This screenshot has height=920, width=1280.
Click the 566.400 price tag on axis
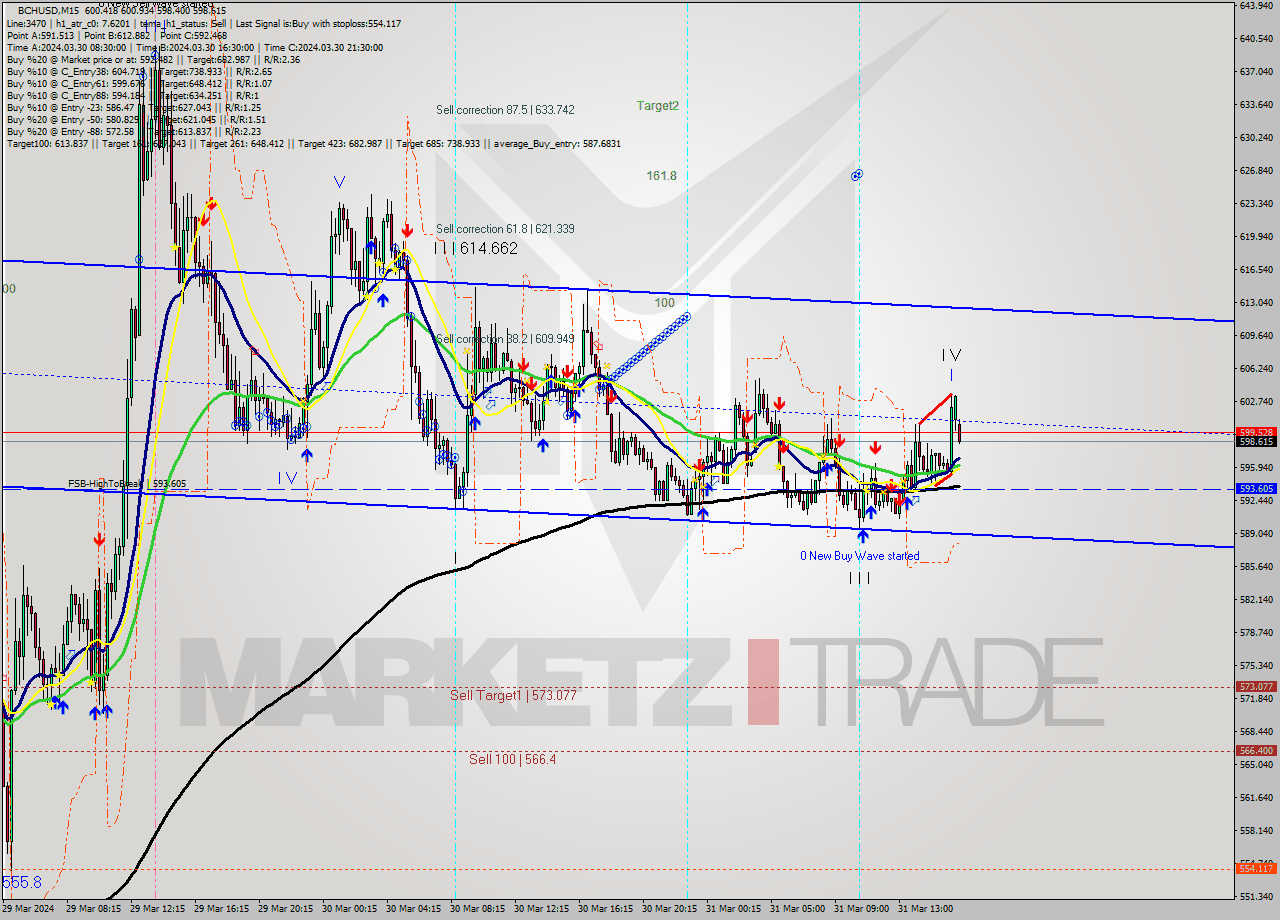[x=1256, y=751]
